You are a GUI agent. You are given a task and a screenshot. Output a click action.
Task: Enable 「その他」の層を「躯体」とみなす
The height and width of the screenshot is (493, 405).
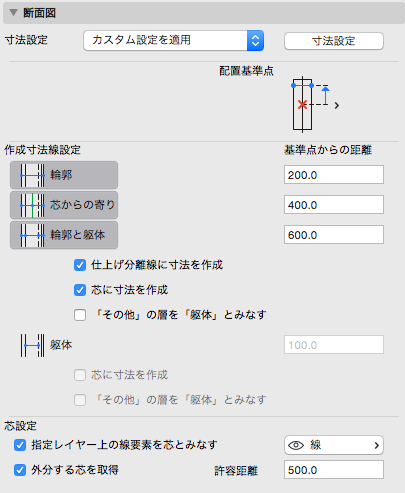tap(80, 315)
